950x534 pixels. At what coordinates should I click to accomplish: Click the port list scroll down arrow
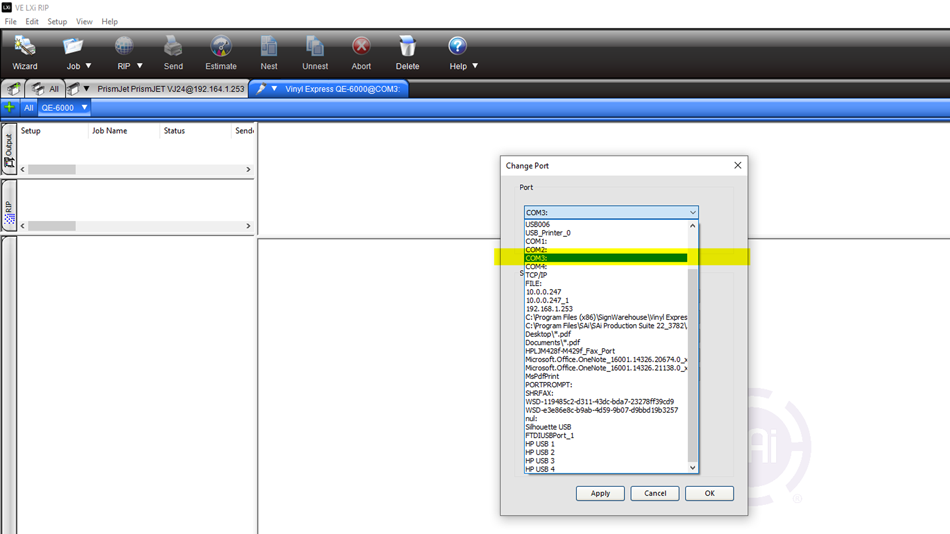click(x=692, y=467)
